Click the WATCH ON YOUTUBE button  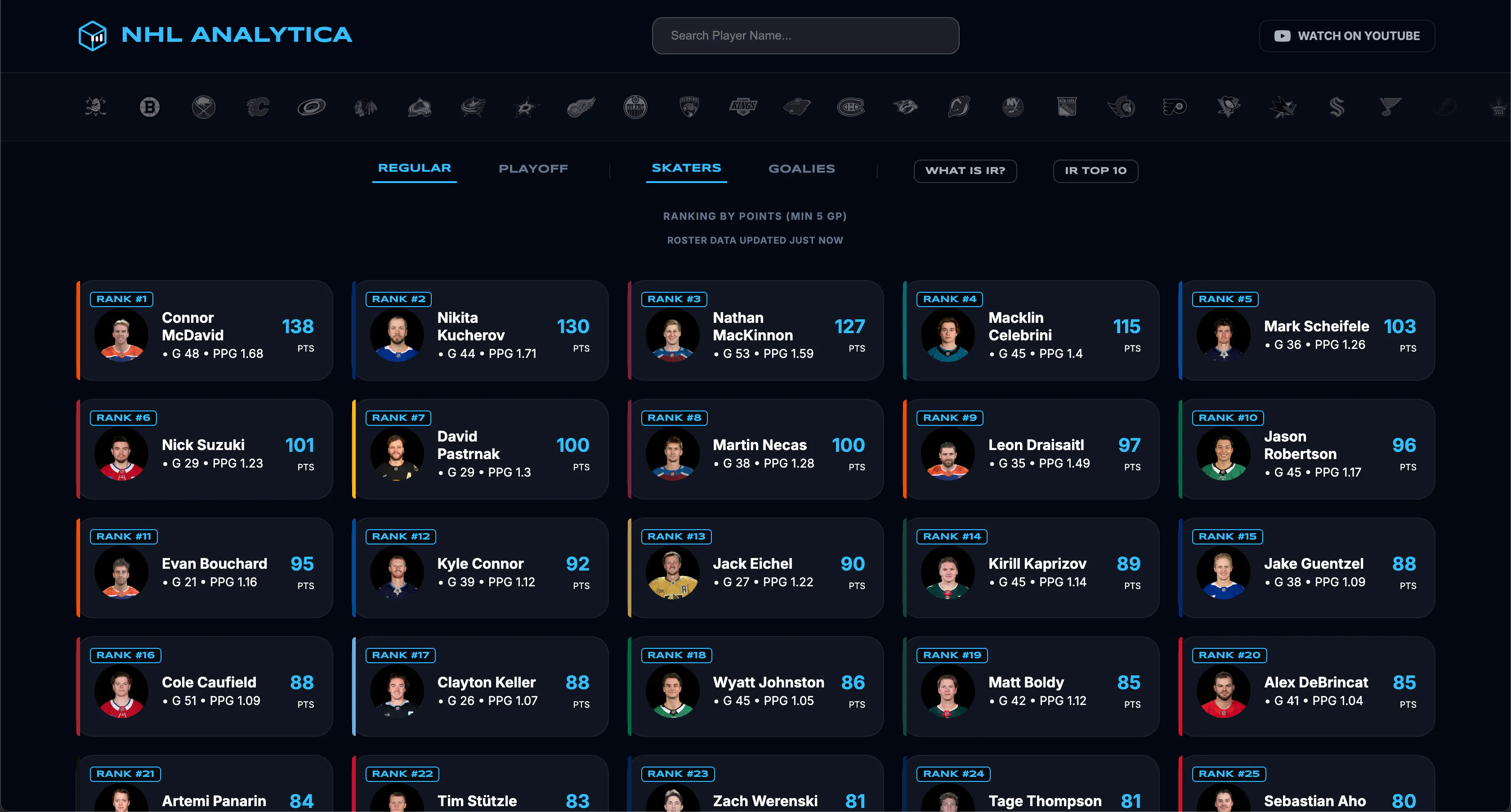click(1347, 36)
